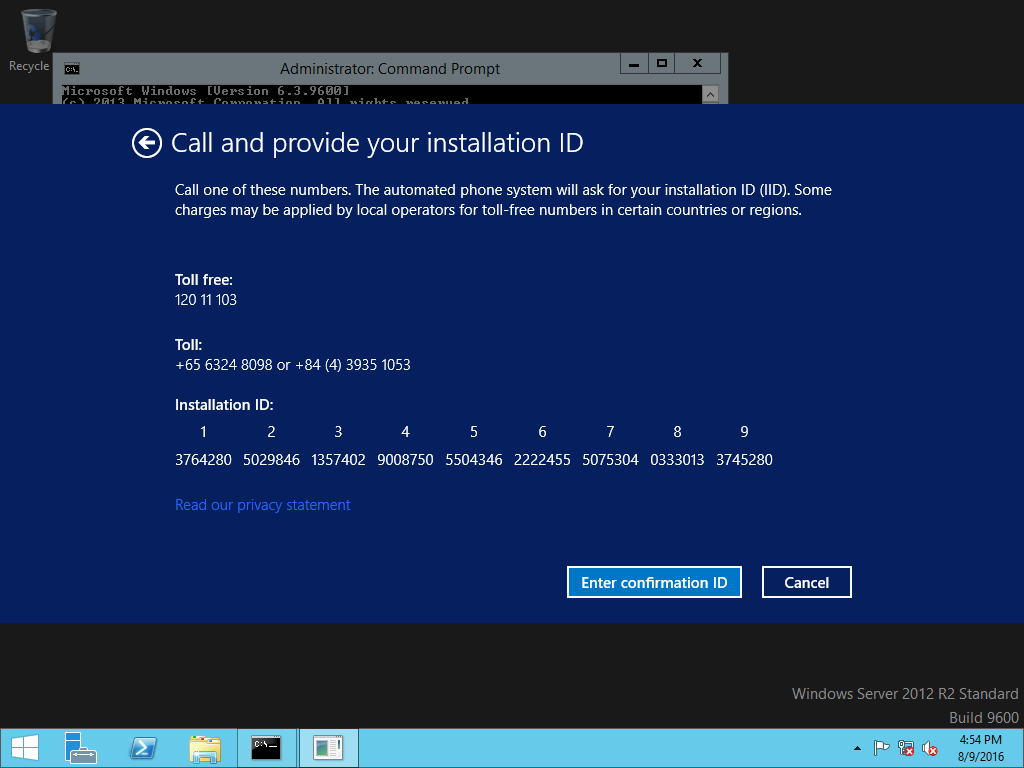Open Command Prompt title bar system menu icon
1024x768 pixels.
point(71,69)
